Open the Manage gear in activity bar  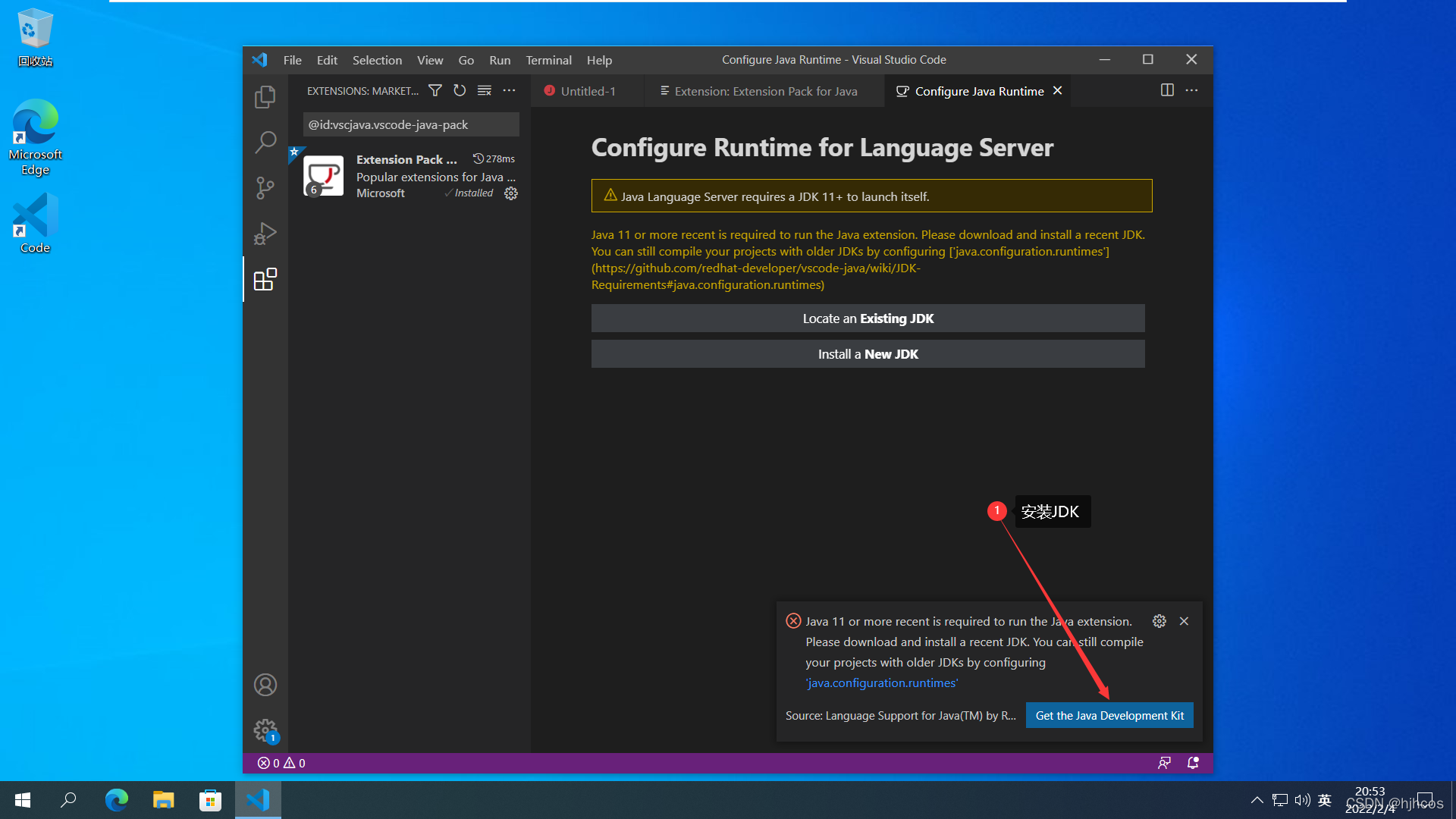(x=265, y=730)
